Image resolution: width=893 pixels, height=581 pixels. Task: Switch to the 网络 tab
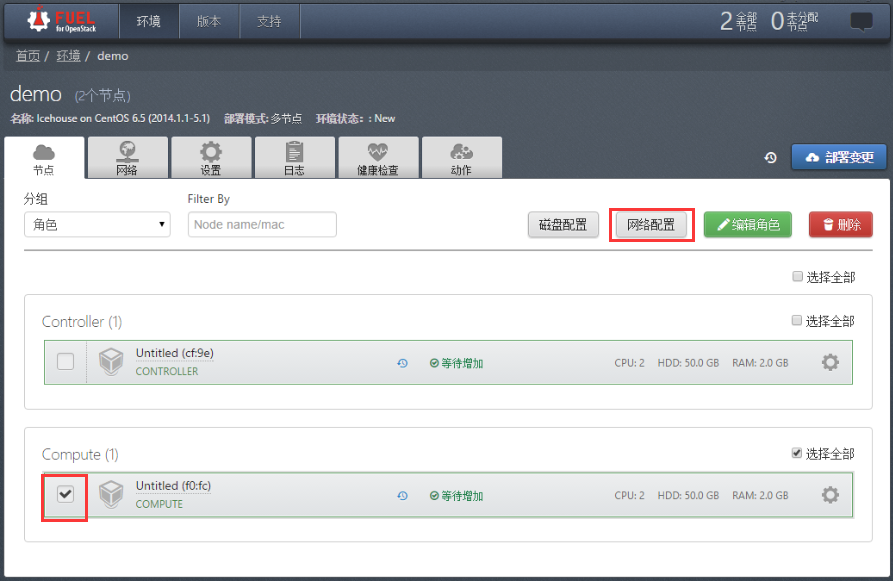click(128, 158)
